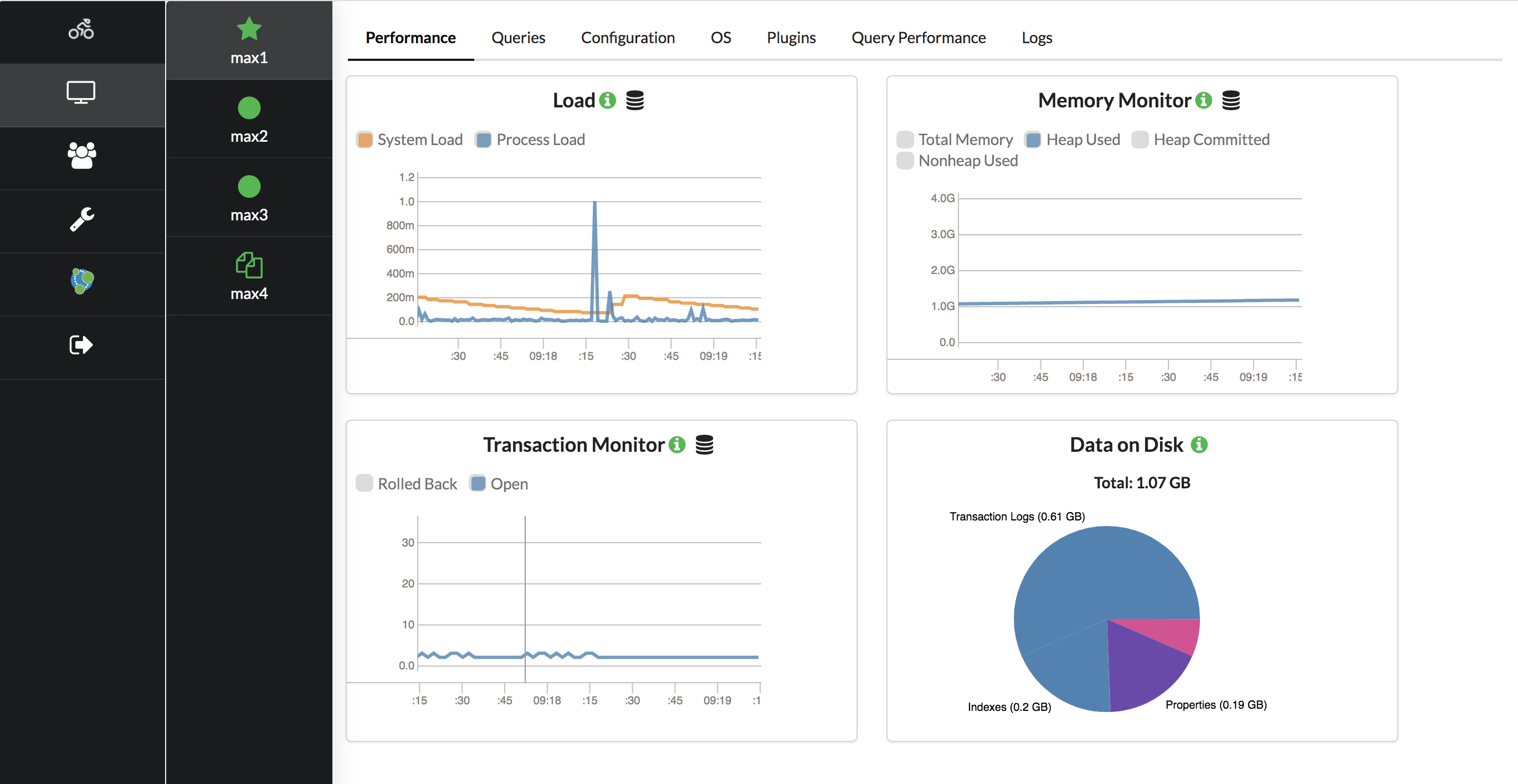Image resolution: width=1518 pixels, height=784 pixels.
Task: Open the Query Performance tab
Action: [x=918, y=38]
